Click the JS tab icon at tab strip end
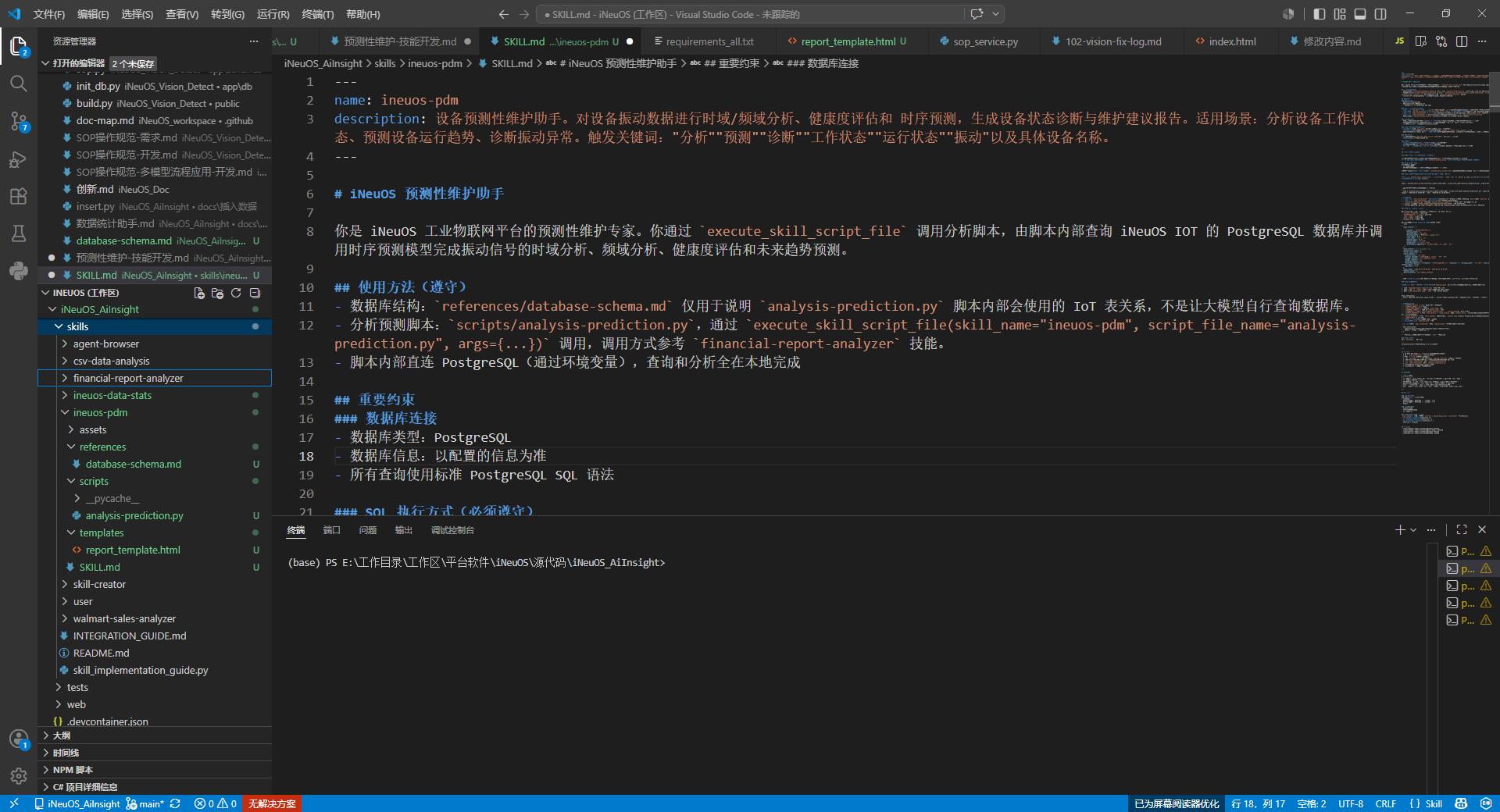The height and width of the screenshot is (812, 1500). coord(1399,41)
